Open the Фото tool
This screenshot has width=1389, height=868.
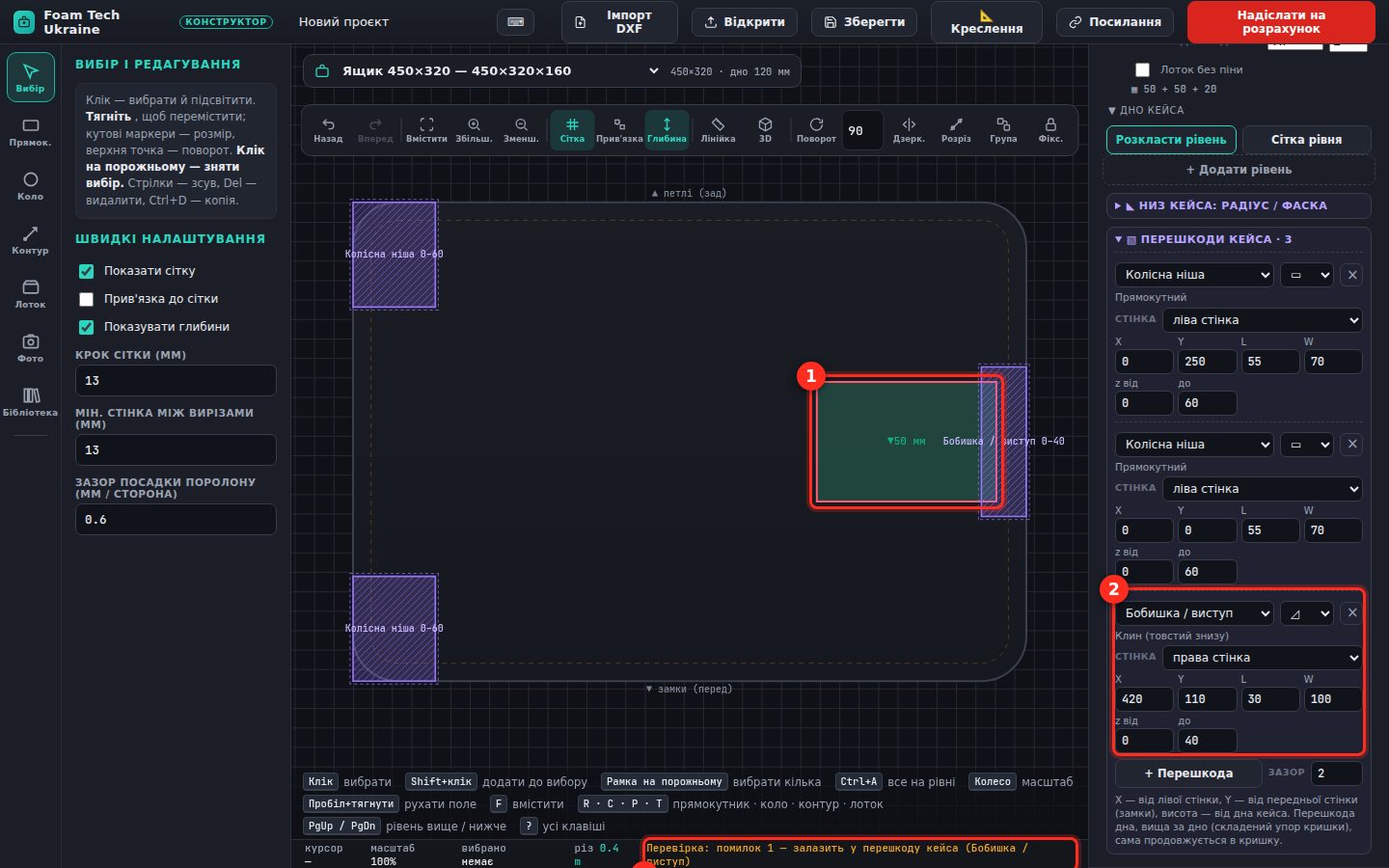(30, 347)
